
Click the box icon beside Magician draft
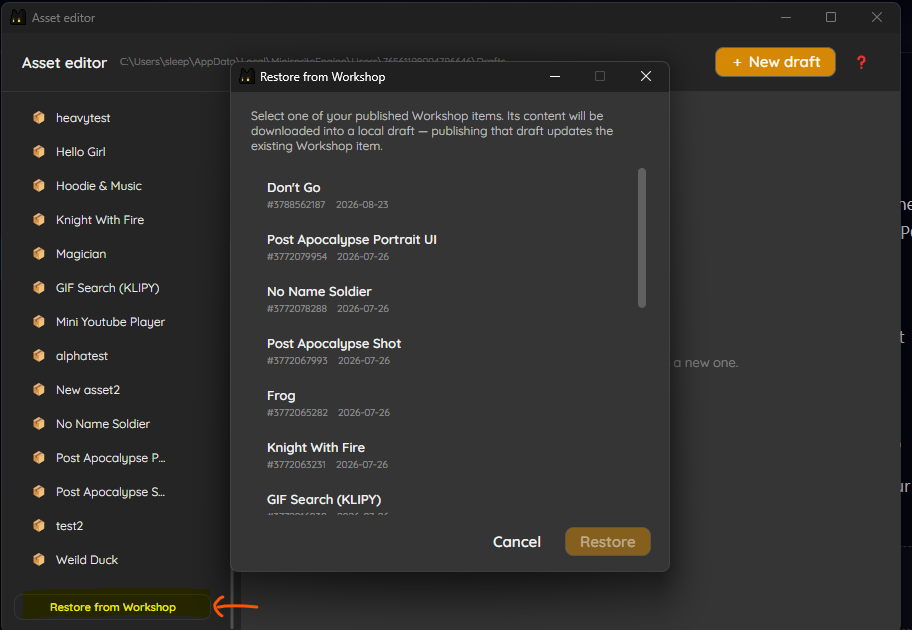(x=39, y=254)
